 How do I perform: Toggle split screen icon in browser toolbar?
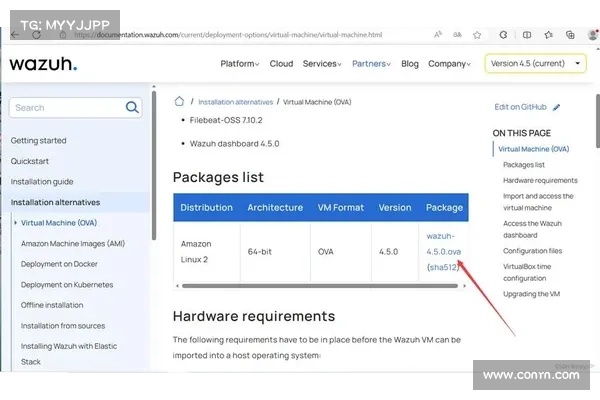tap(527, 35)
